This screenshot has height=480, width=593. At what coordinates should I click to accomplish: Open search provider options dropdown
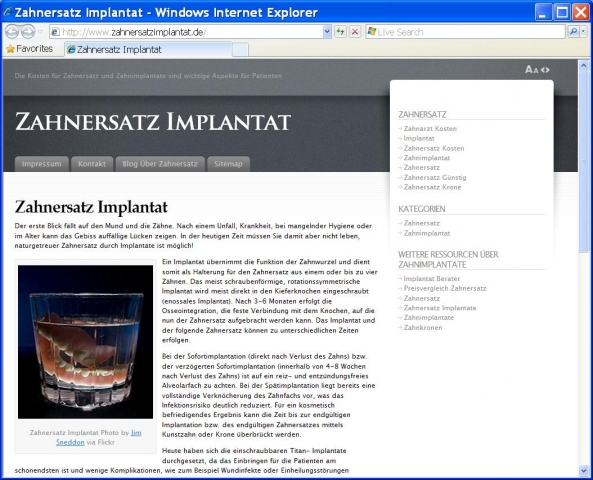(583, 32)
